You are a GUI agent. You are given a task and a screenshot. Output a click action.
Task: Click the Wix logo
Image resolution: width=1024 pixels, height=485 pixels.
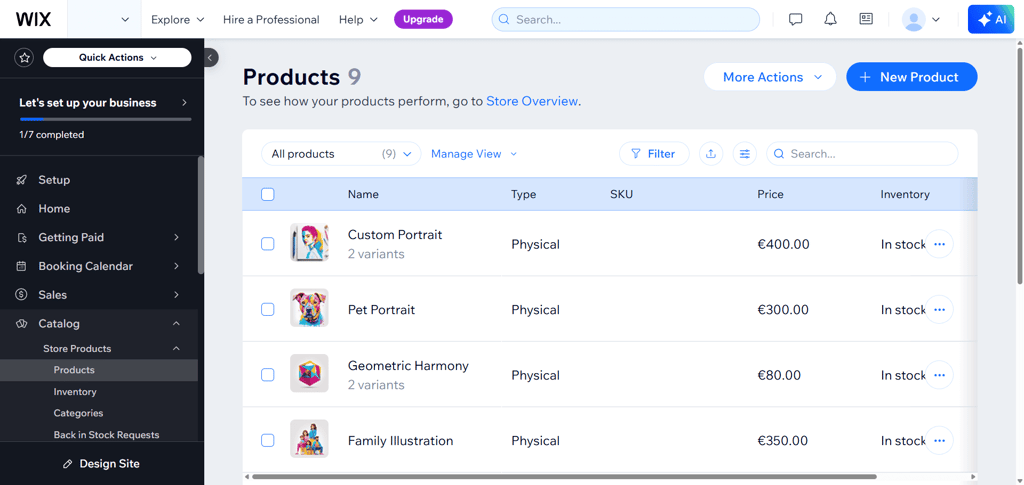click(x=33, y=19)
